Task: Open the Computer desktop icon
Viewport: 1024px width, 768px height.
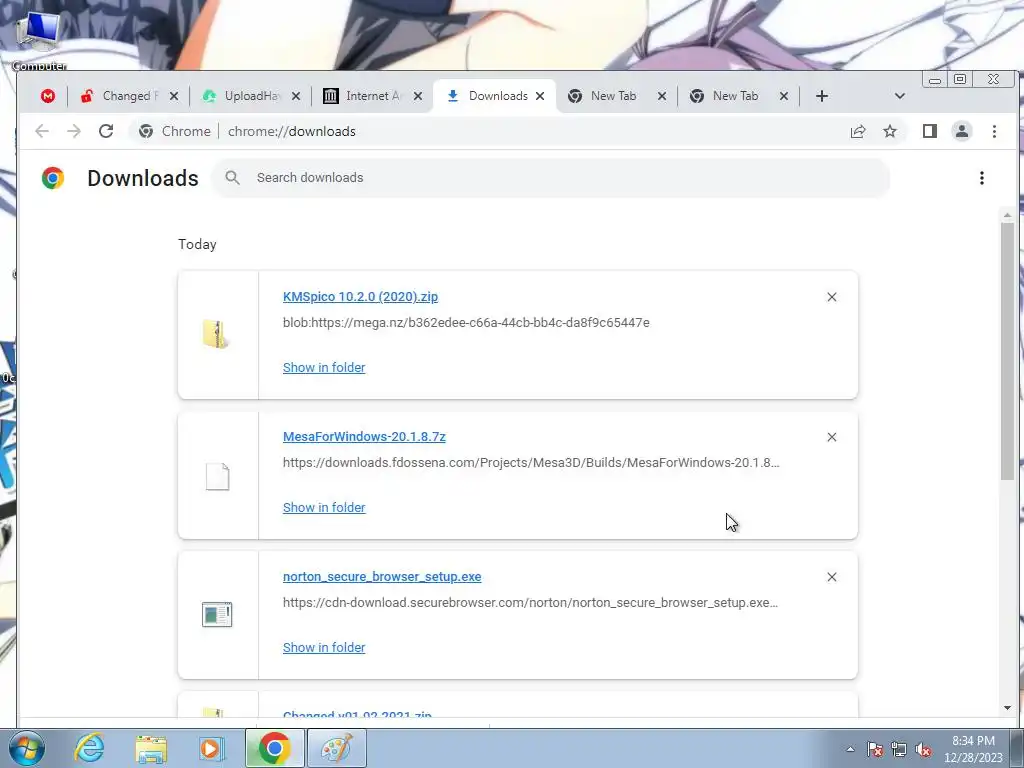Action: 39,40
